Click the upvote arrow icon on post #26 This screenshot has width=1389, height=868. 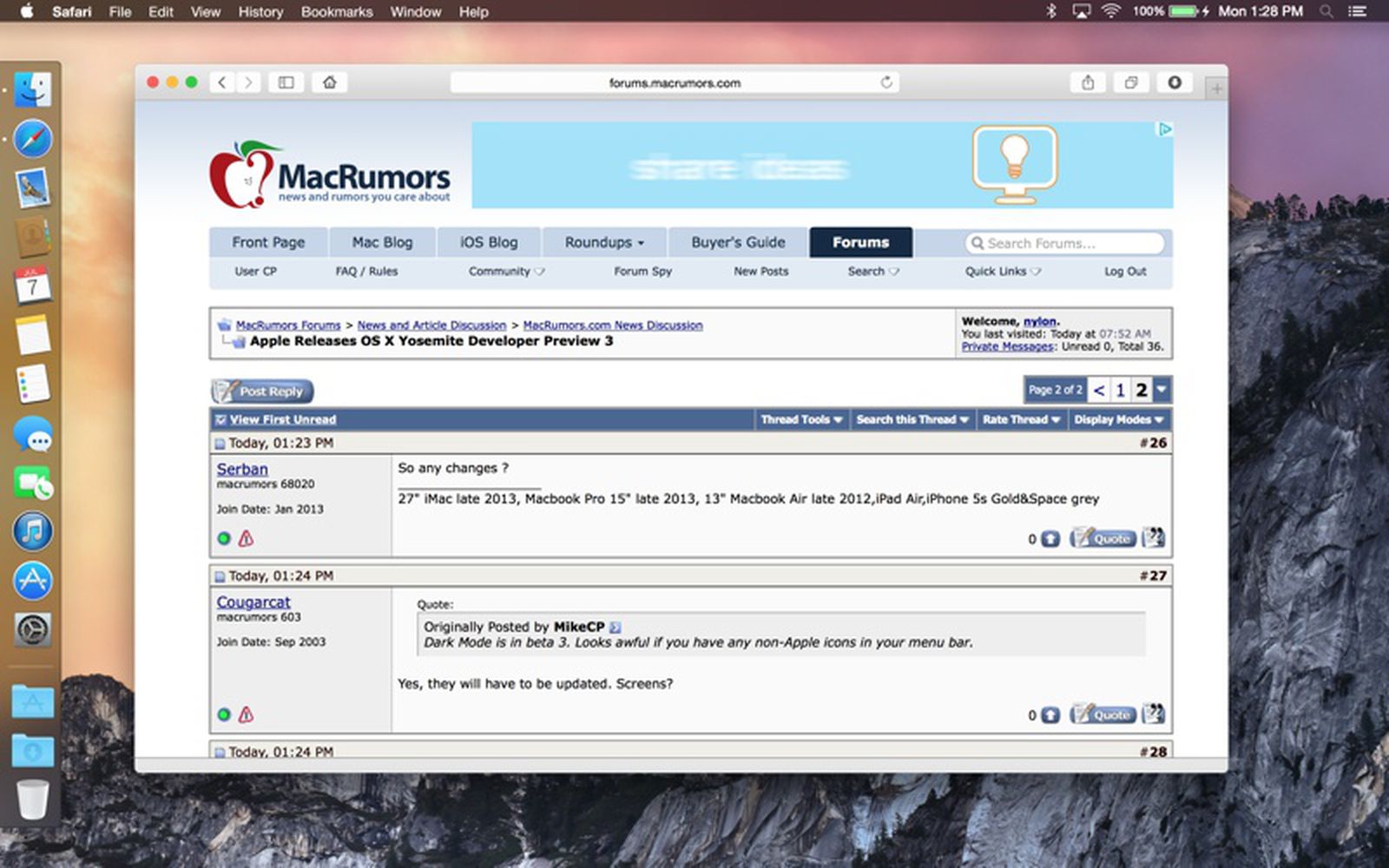click(x=1050, y=538)
